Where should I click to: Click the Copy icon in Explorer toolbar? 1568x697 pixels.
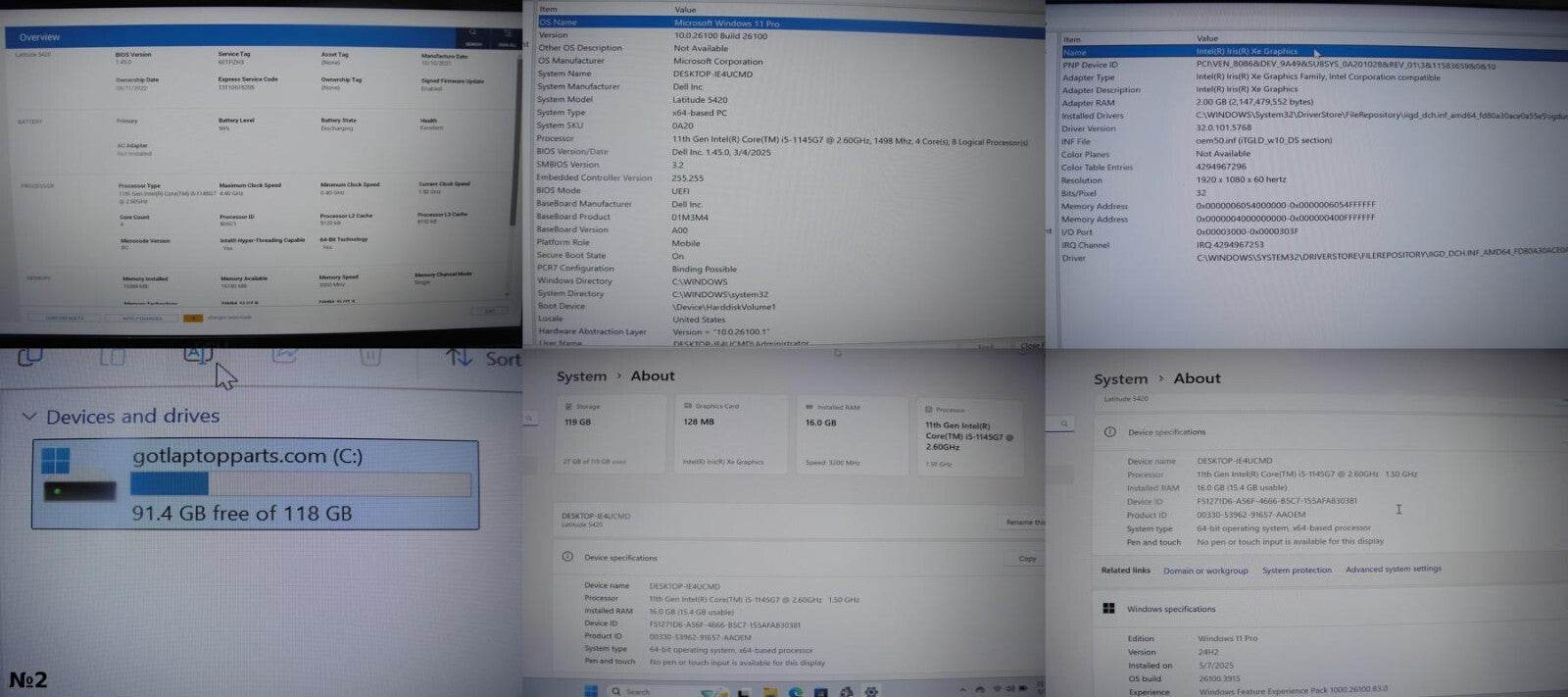pyautogui.click(x=29, y=356)
